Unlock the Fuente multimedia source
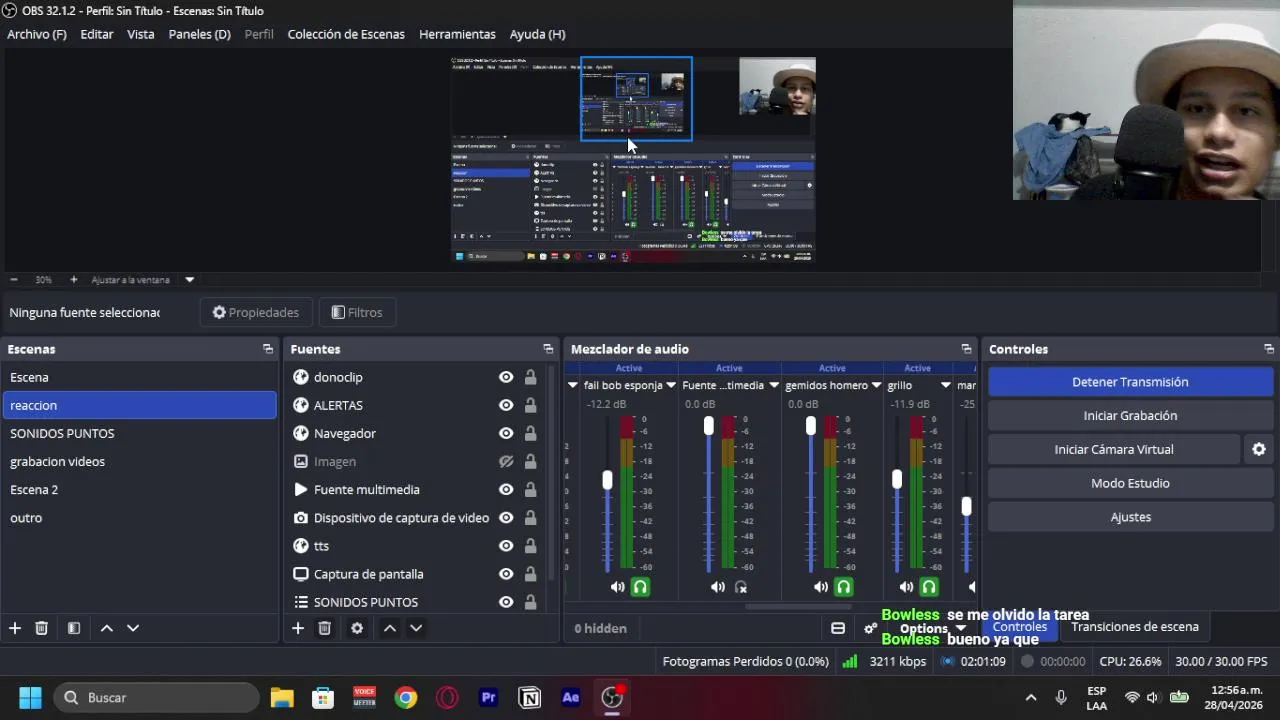The image size is (1280, 720). 530,490
